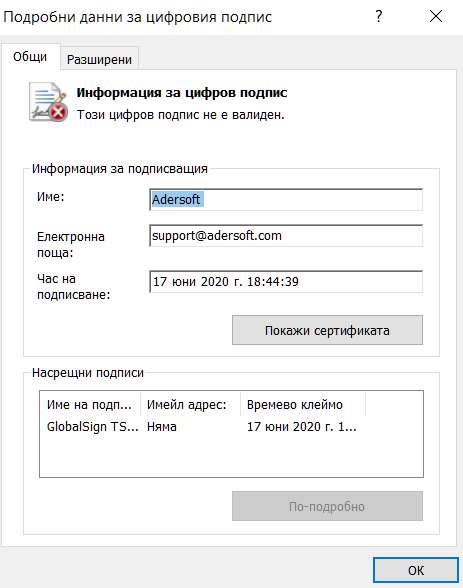Click the text Този цифров подпис не е валиден
This screenshot has height=588, width=463.
[180, 115]
